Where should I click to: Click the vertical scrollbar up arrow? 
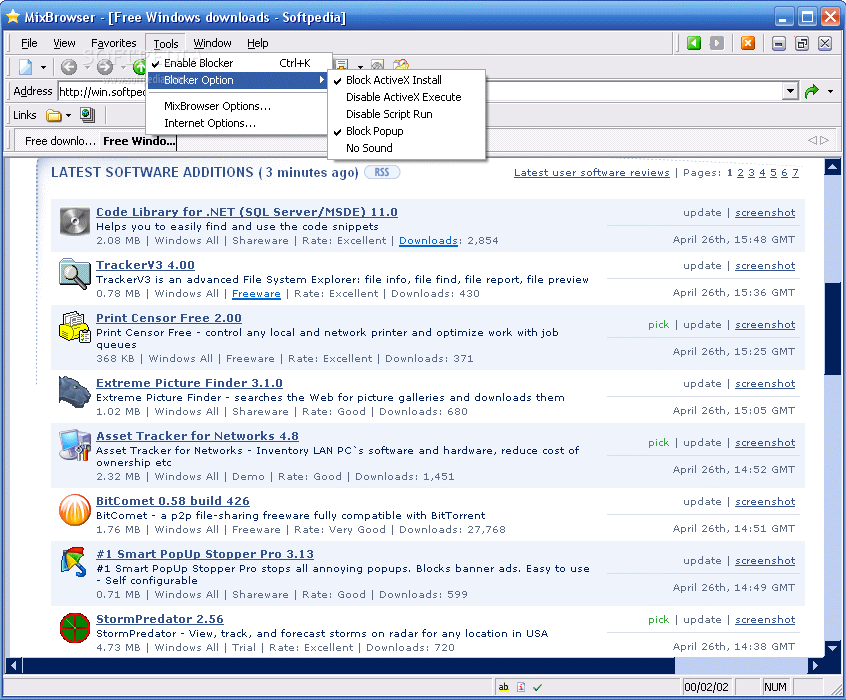(832, 167)
